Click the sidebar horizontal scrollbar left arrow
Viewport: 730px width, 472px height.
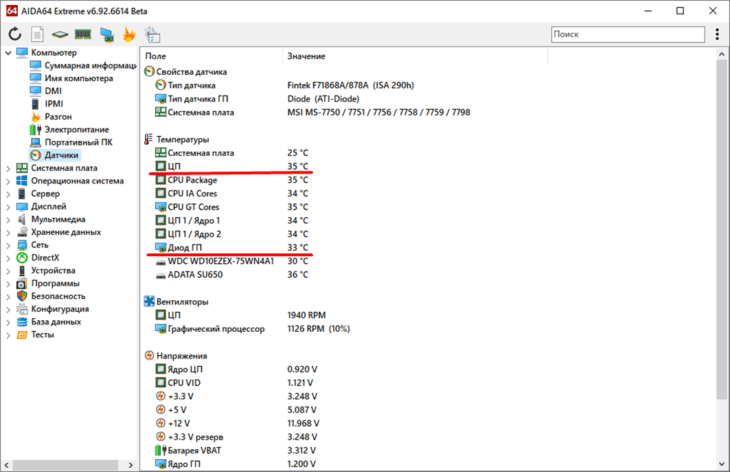pyautogui.click(x=7, y=465)
